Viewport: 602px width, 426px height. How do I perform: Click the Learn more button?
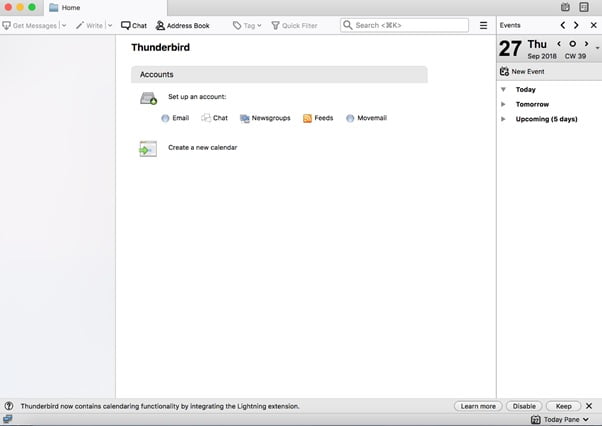478,406
